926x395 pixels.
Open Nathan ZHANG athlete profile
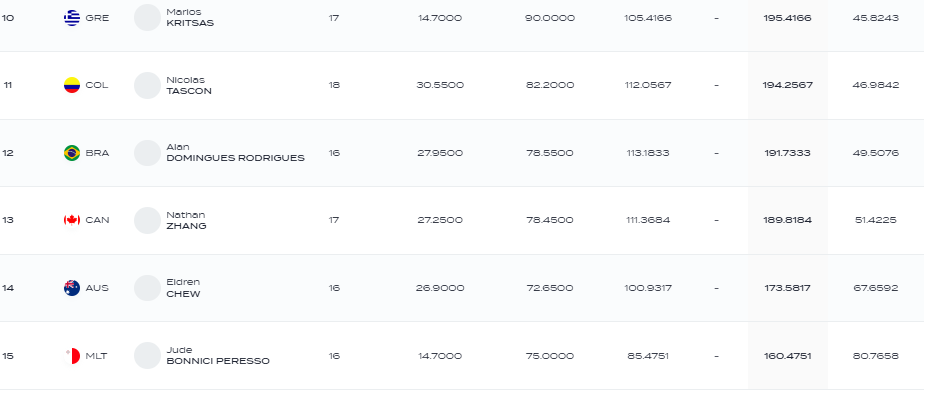187,220
